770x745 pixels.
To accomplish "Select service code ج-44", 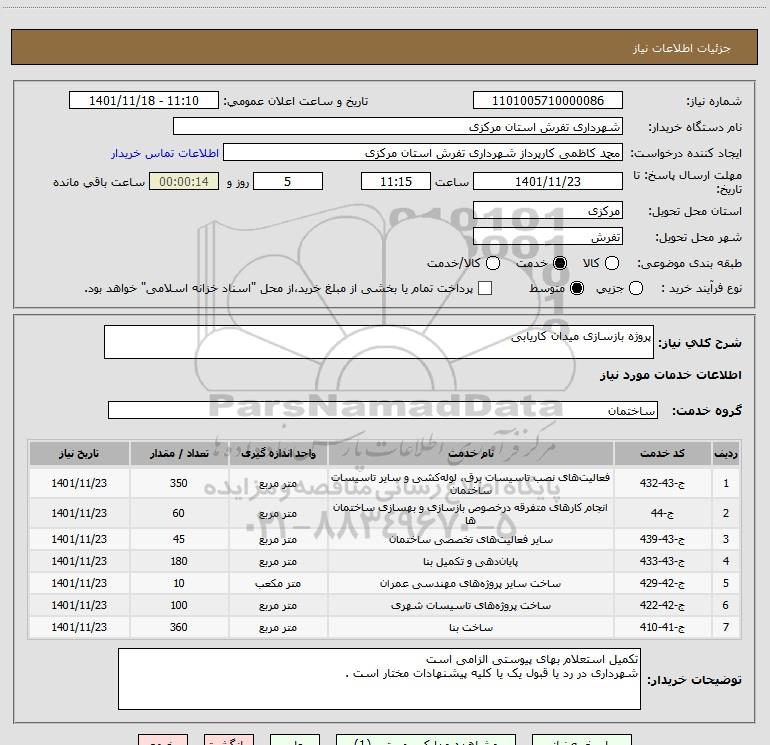I will click(662, 513).
